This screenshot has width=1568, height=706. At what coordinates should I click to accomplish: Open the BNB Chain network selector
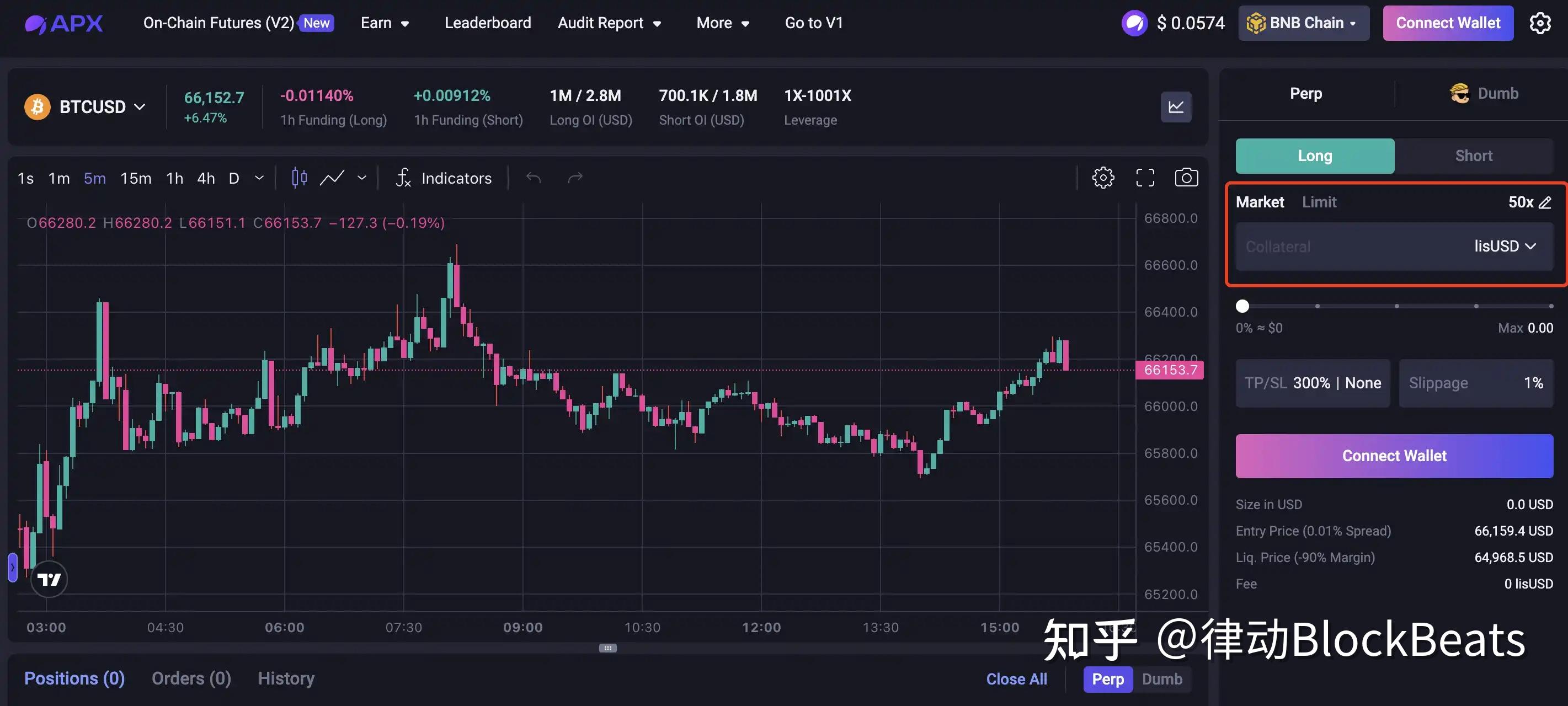pos(1303,23)
